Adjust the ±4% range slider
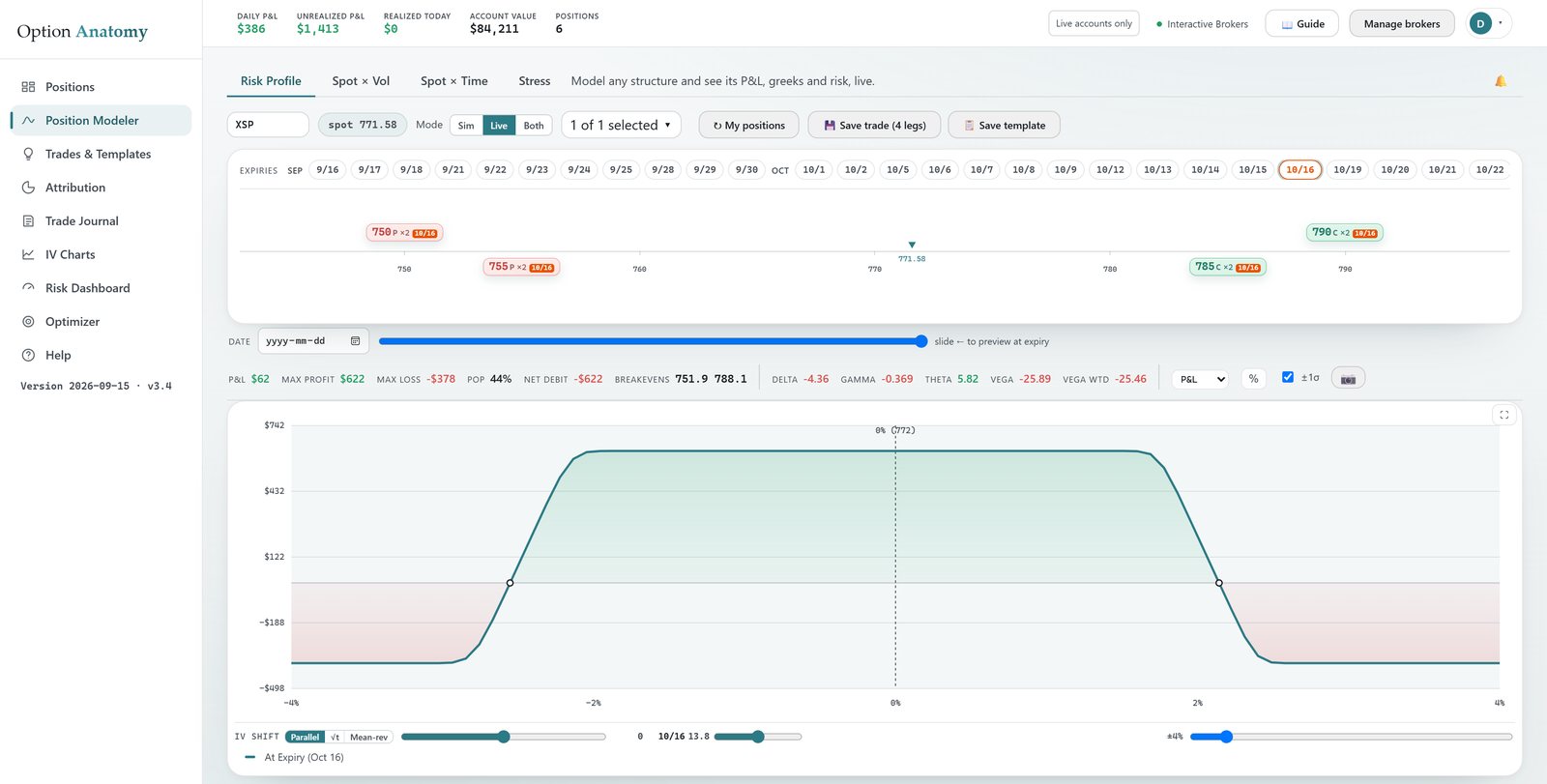Image resolution: width=1547 pixels, height=784 pixels. [x=1351, y=737]
